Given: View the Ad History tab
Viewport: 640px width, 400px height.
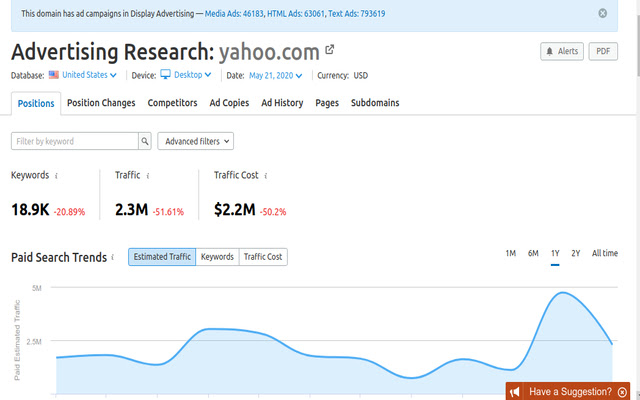Looking at the screenshot, I should pyautogui.click(x=282, y=103).
